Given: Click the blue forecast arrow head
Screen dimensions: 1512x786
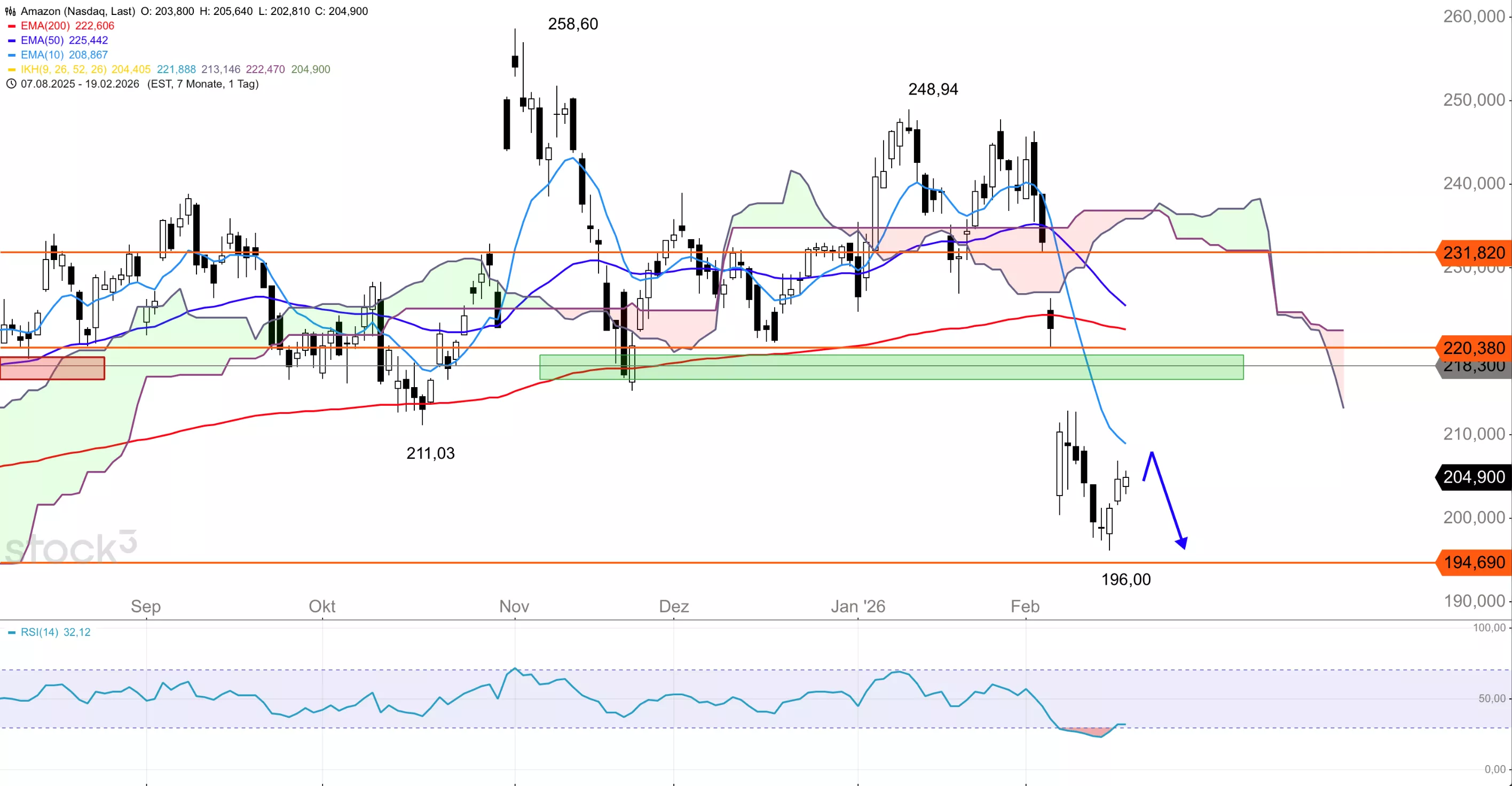Looking at the screenshot, I should (x=1182, y=543).
